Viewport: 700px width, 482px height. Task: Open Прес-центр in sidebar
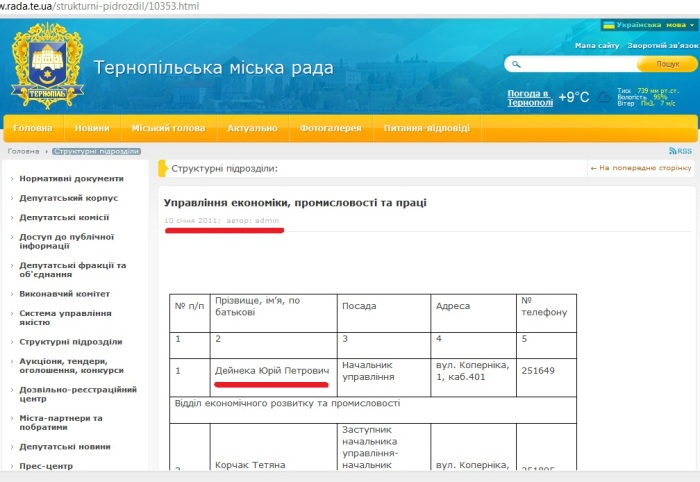coord(46,466)
